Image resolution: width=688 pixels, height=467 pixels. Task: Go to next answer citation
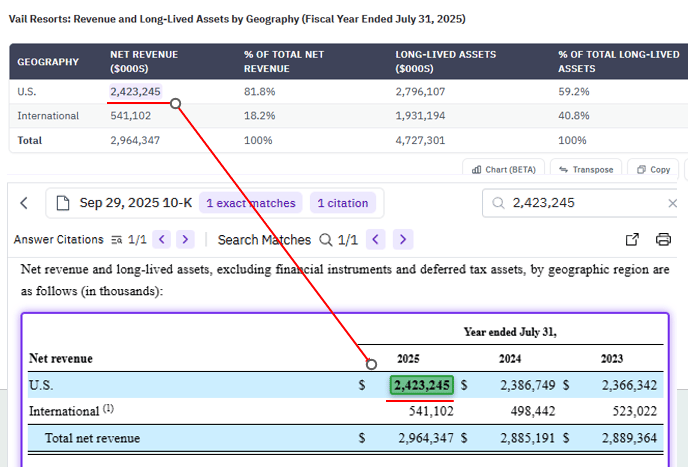pos(186,239)
